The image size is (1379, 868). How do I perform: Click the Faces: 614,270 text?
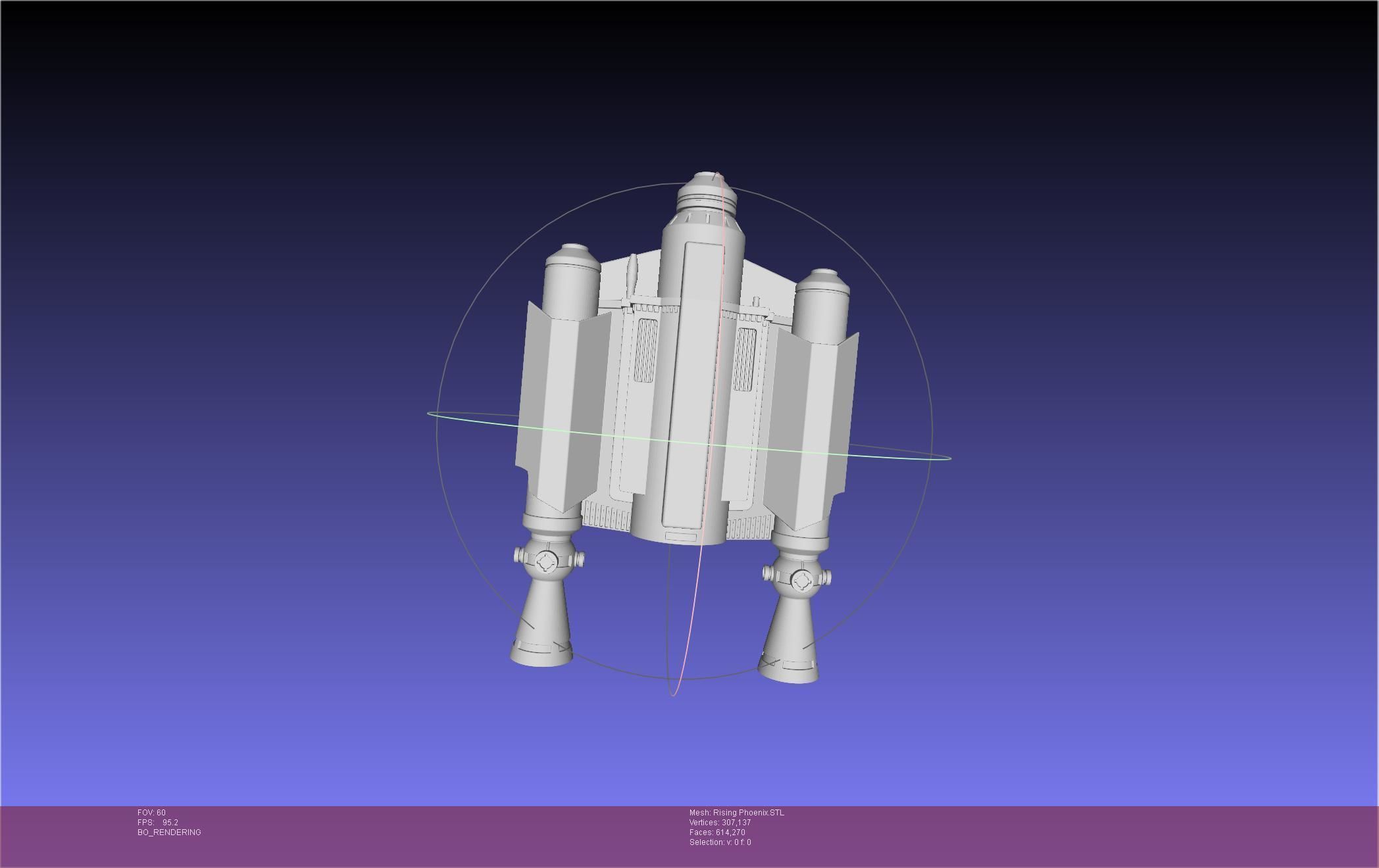717,832
